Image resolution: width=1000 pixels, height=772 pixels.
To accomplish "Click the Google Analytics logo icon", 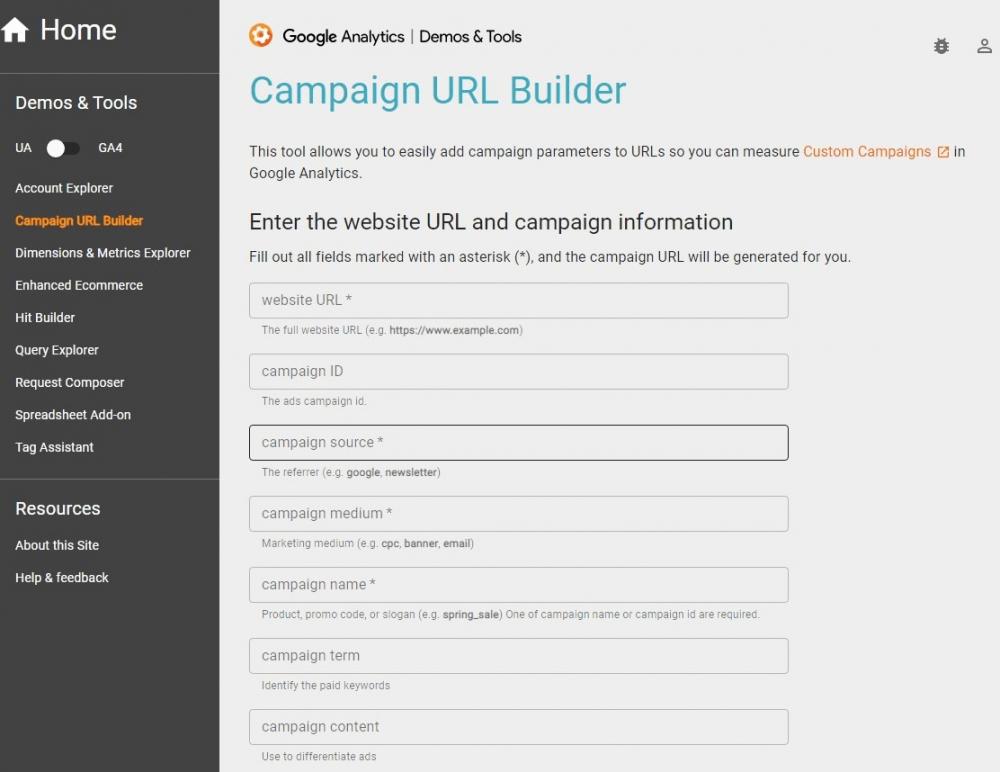I will click(x=261, y=36).
